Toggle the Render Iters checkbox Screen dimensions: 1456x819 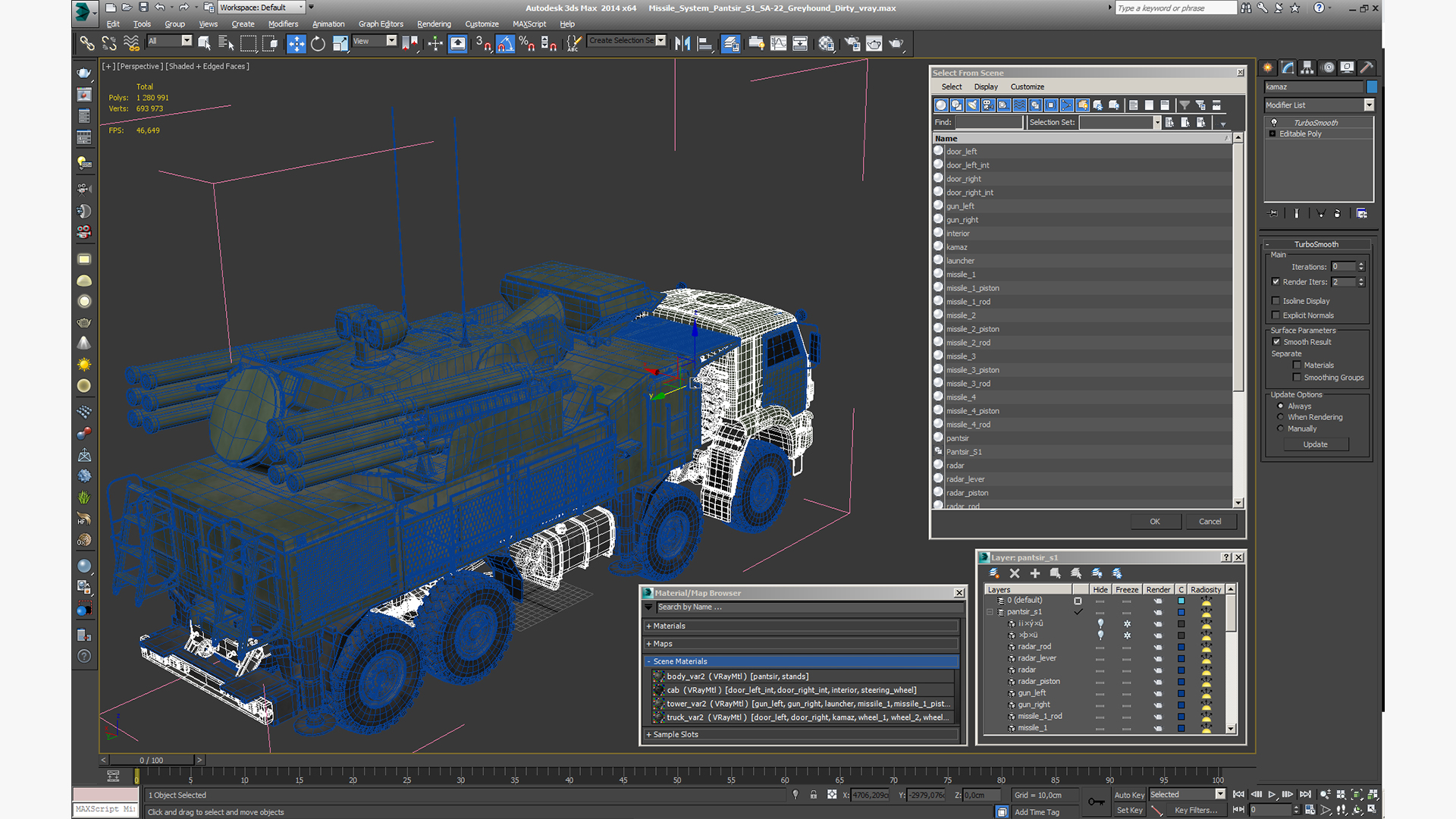[x=1276, y=282]
